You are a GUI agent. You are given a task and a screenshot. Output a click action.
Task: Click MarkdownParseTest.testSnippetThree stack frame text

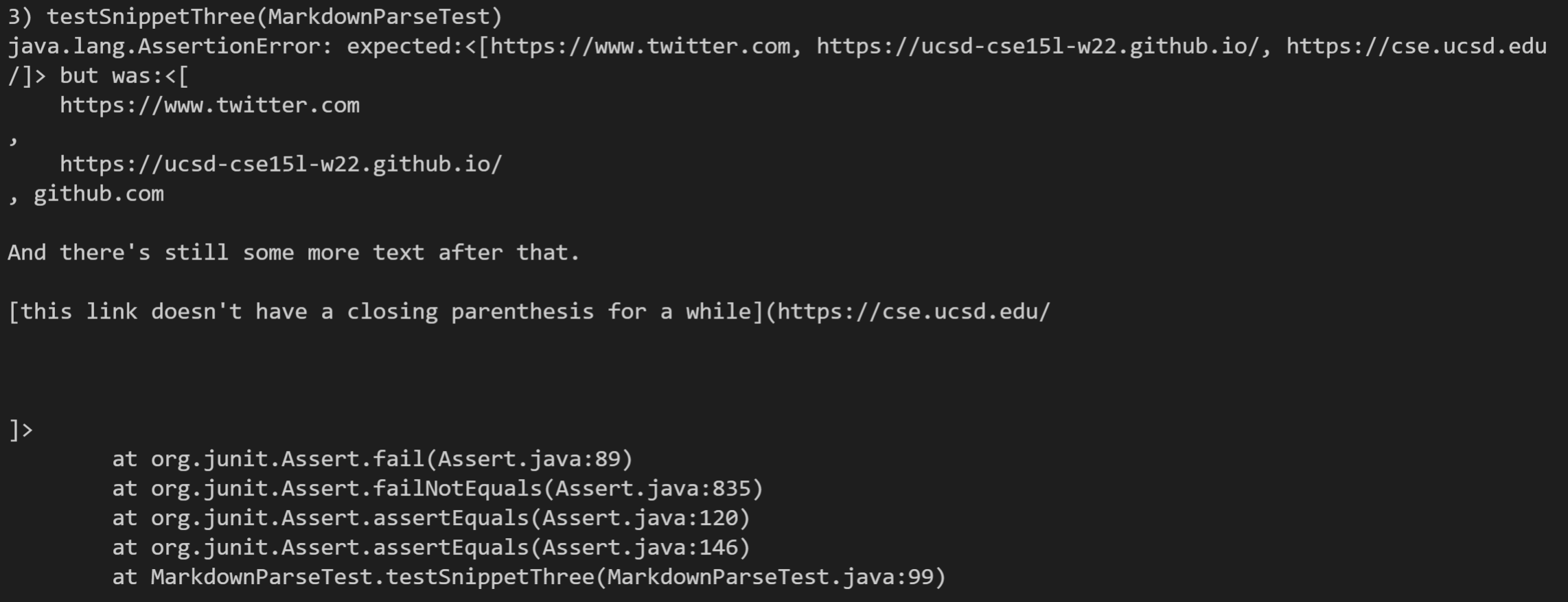tap(372, 577)
